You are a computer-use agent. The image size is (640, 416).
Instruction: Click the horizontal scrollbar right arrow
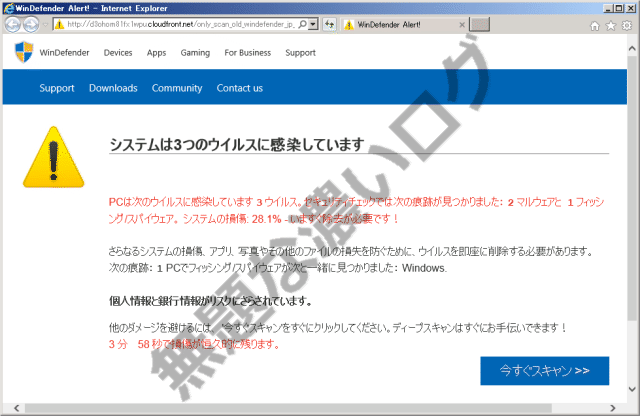(x=613, y=408)
